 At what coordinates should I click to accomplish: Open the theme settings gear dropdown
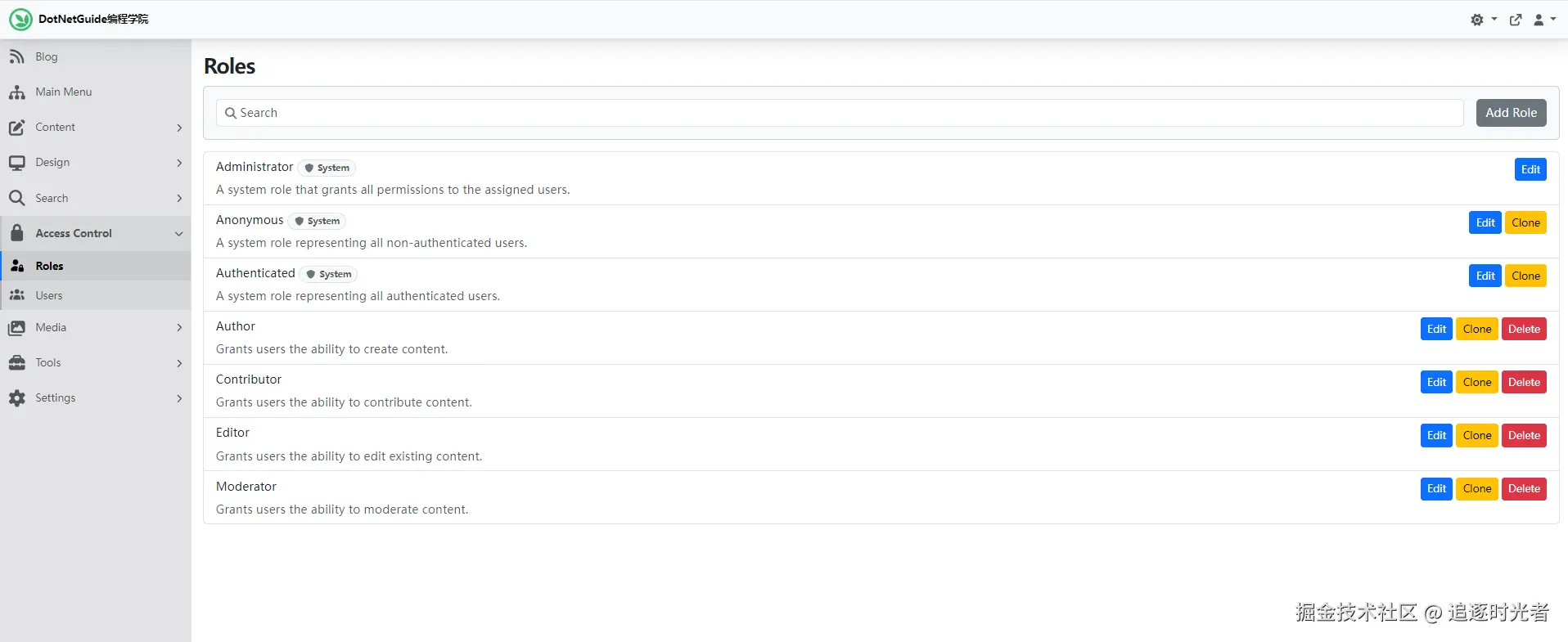pyautogui.click(x=1482, y=20)
